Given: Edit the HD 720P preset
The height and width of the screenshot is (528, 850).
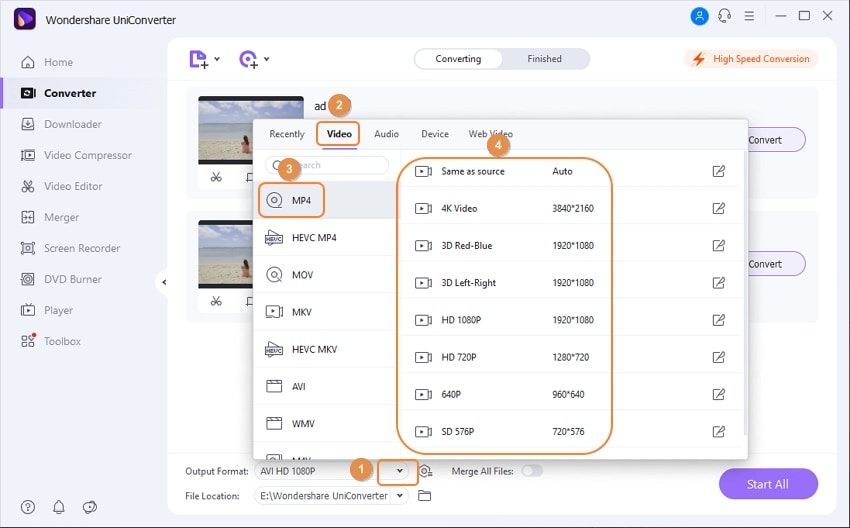Looking at the screenshot, I should [718, 357].
